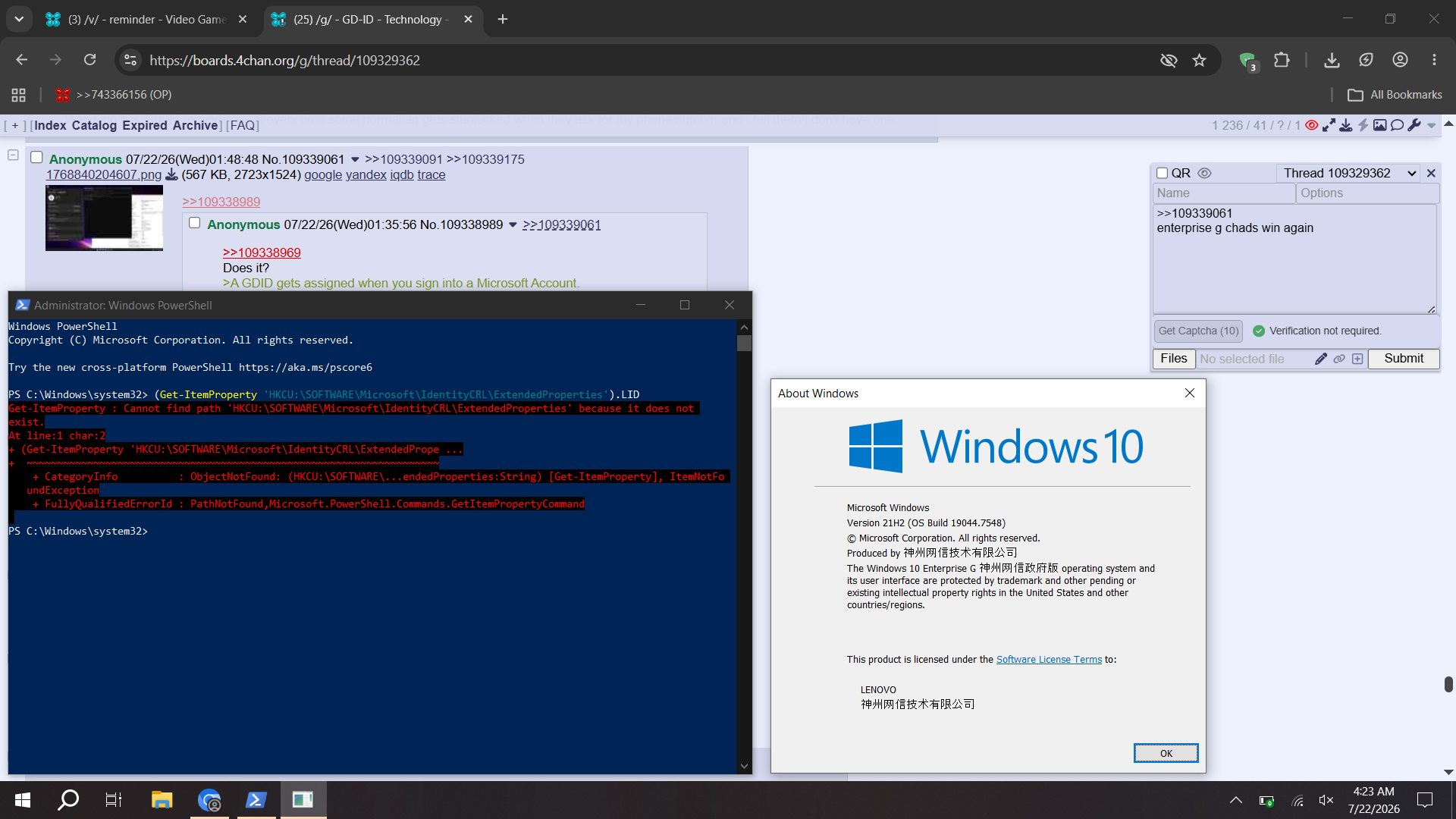Click the trace reverse-search link

tap(431, 175)
